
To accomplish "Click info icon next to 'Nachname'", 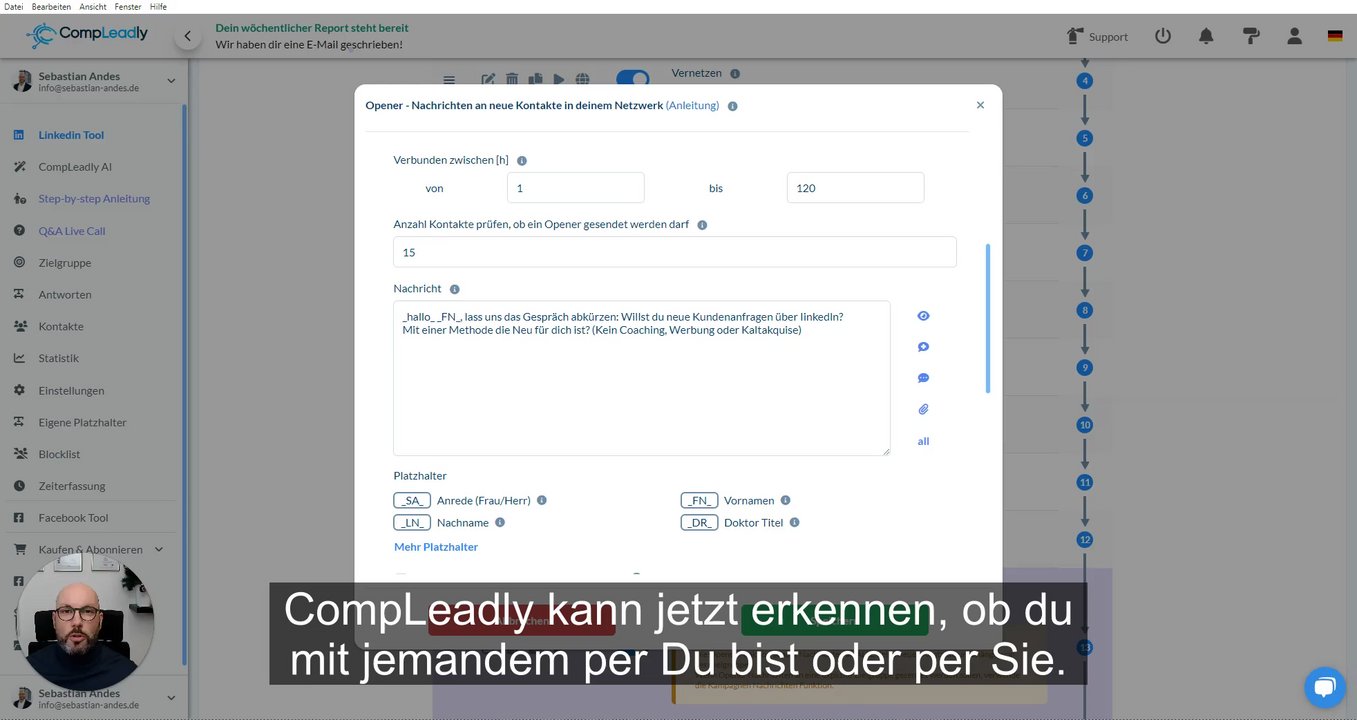I will point(500,522).
